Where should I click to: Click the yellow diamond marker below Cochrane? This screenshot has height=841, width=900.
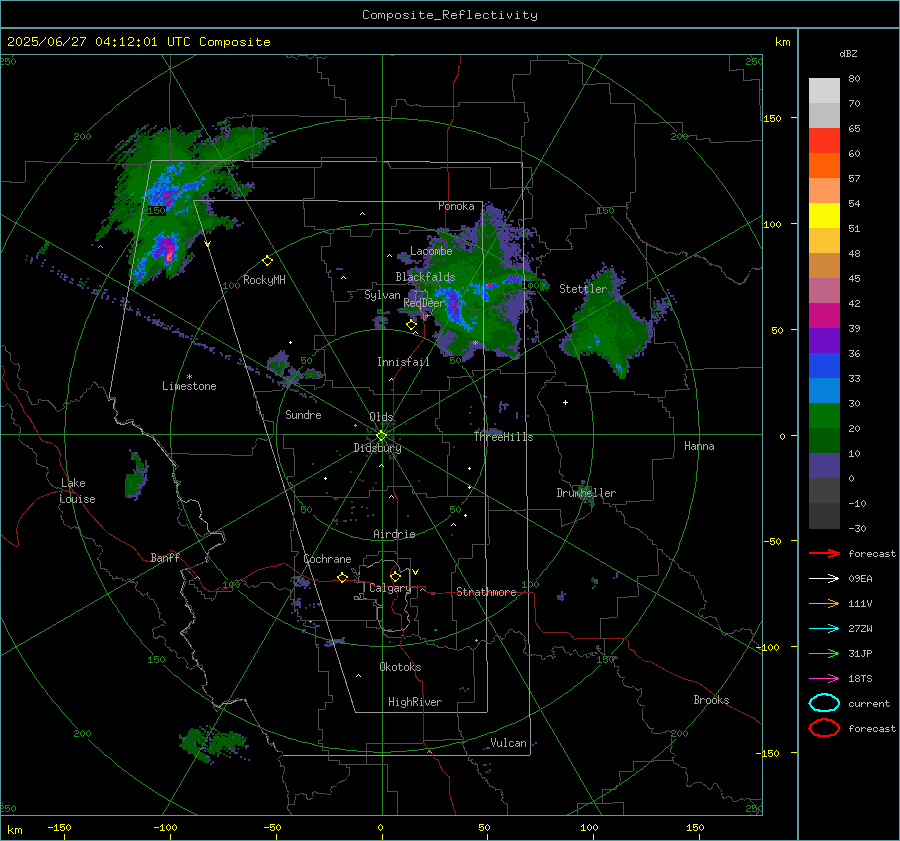(342, 578)
